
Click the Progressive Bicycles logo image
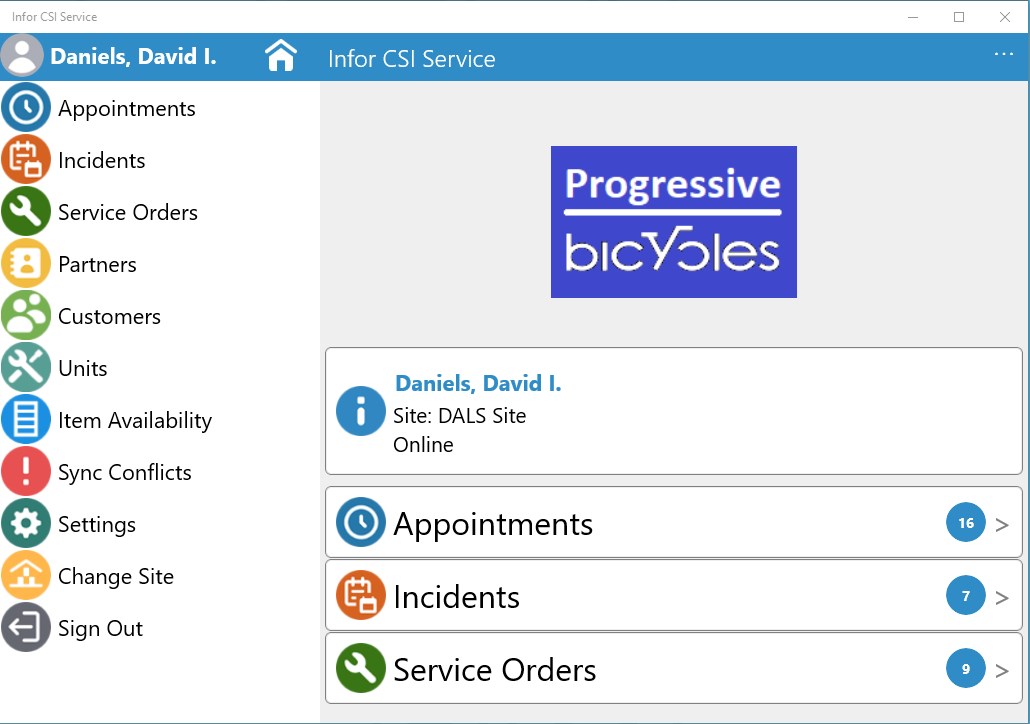[x=673, y=222]
